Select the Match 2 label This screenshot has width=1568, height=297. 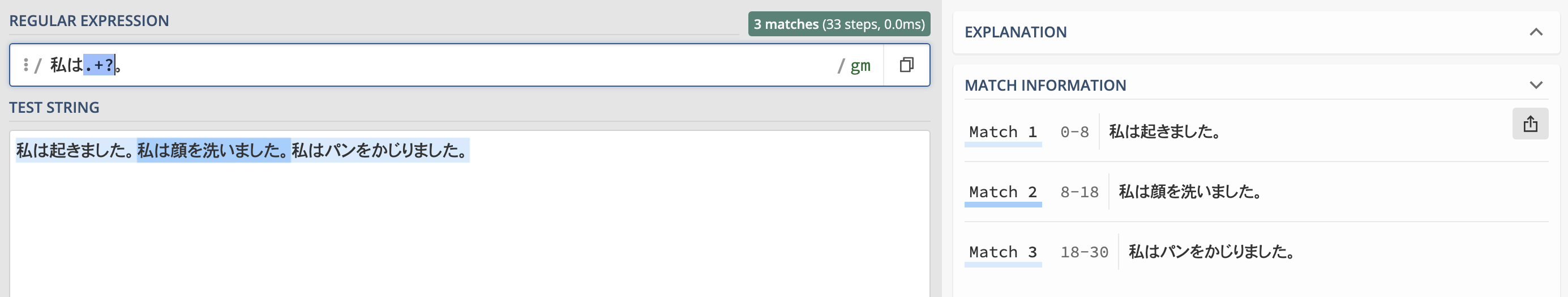(x=1003, y=192)
